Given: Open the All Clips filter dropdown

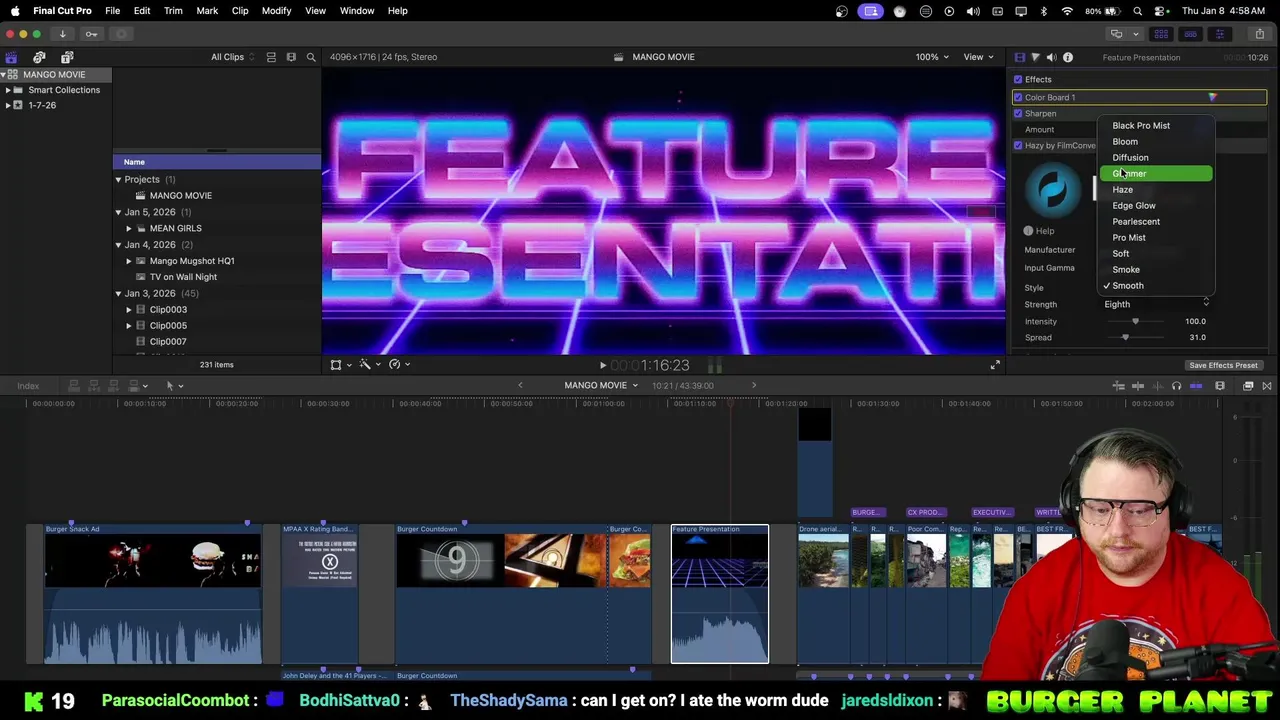Looking at the screenshot, I should coord(232,57).
